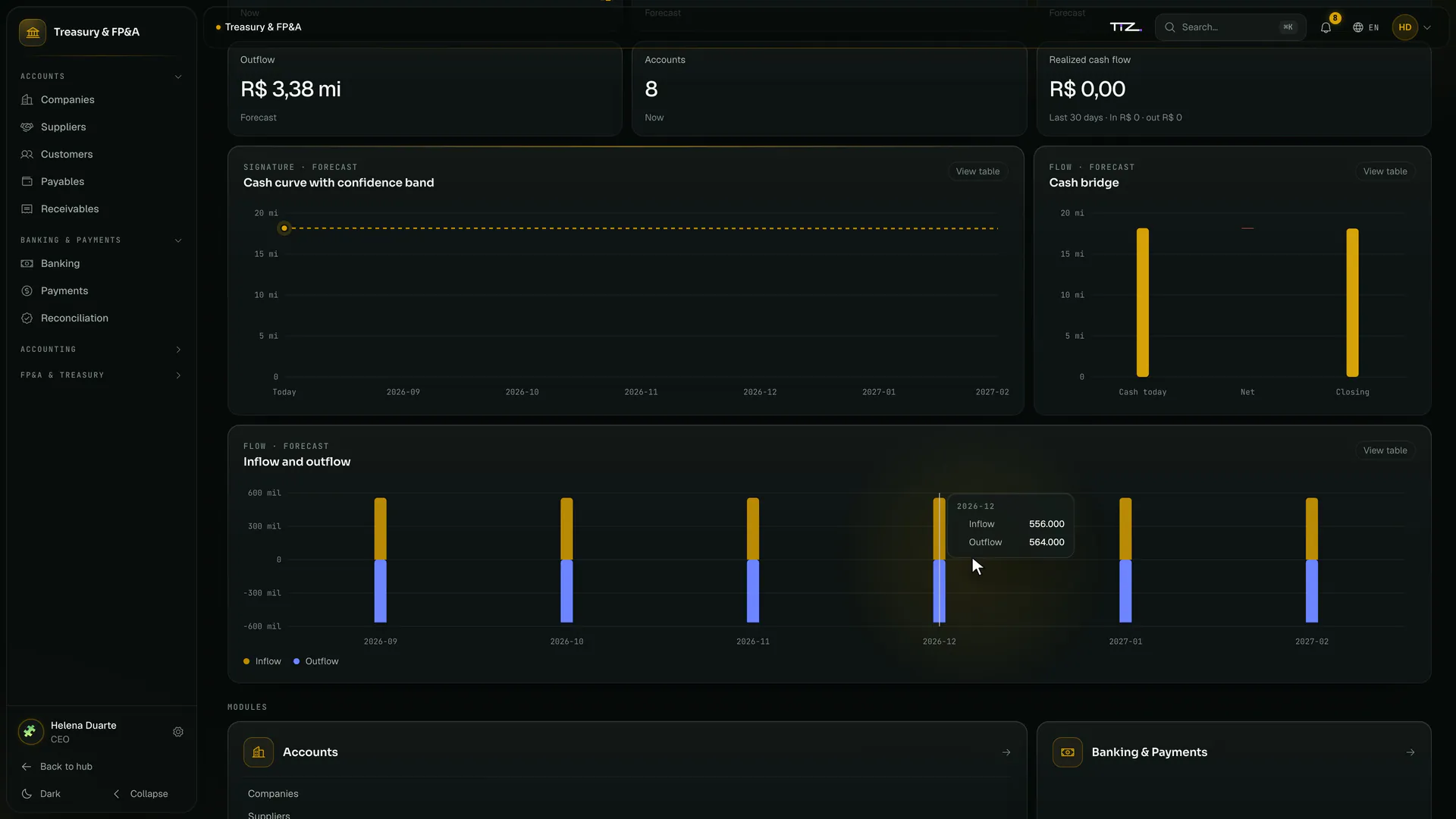This screenshot has width=1456, height=819.
Task: View table for Inflow and outflow chart
Action: (1385, 450)
